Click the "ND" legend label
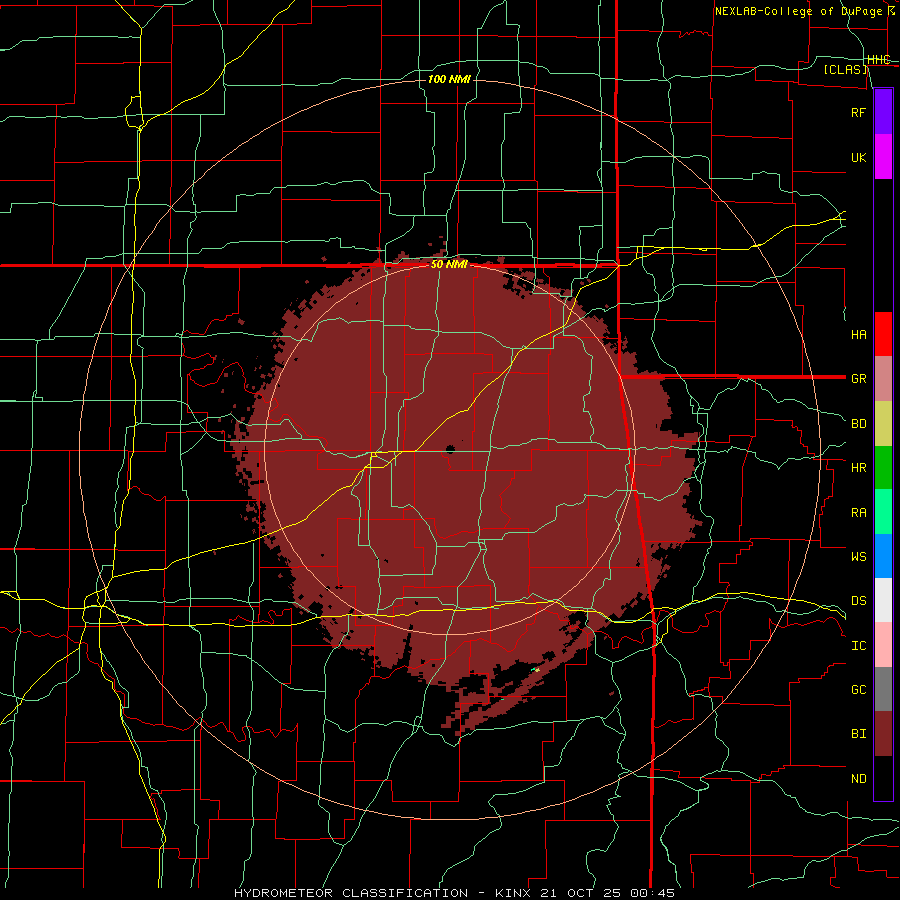The height and width of the screenshot is (900, 900). point(858,778)
